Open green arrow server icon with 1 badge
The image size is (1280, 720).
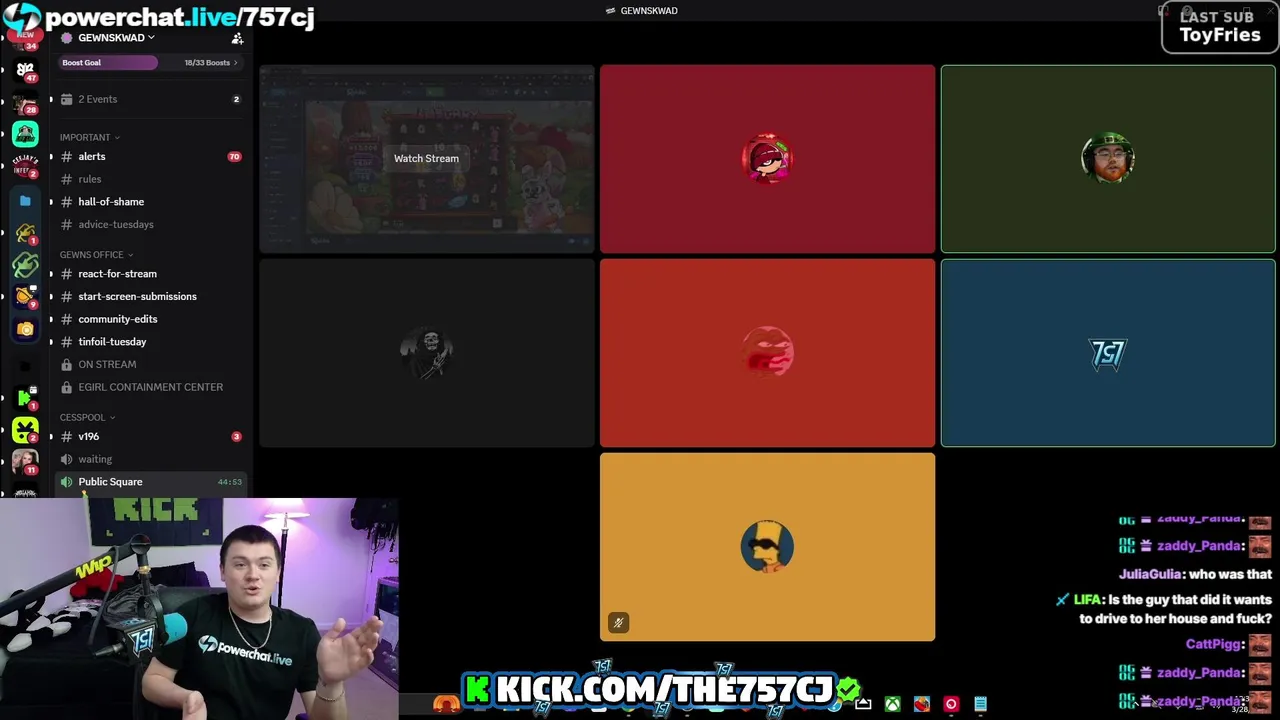[25, 398]
